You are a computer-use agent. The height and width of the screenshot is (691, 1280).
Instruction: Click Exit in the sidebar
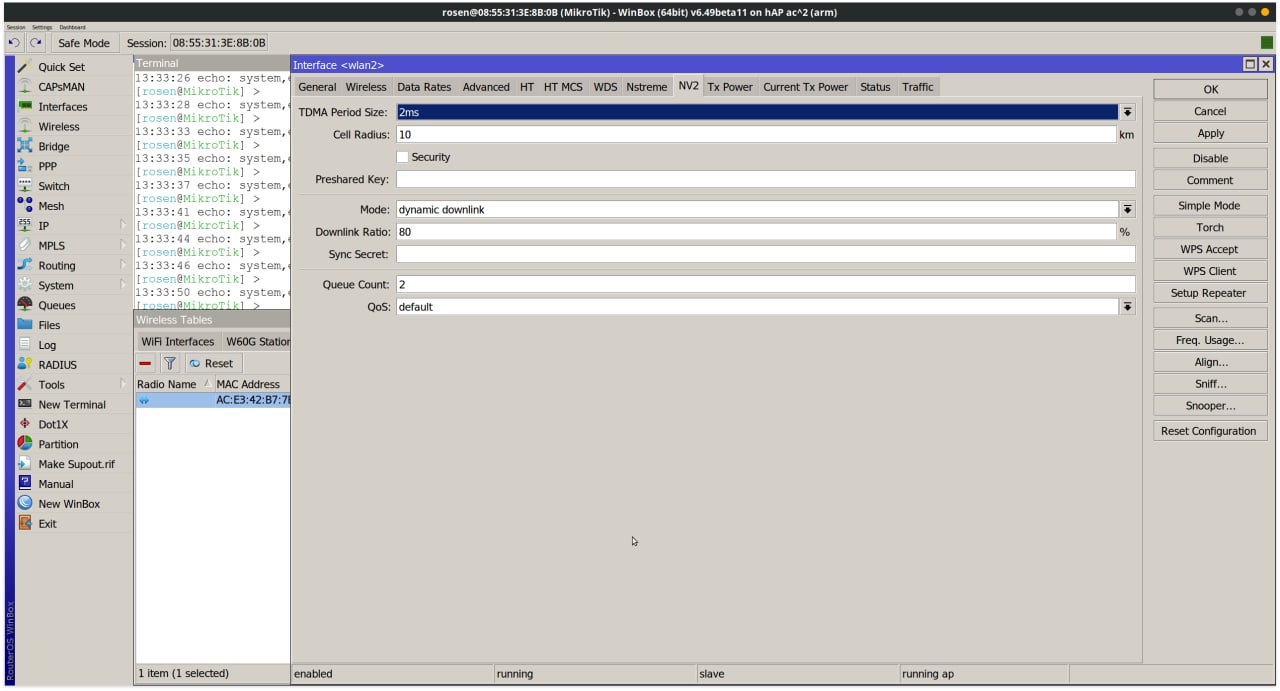point(48,524)
